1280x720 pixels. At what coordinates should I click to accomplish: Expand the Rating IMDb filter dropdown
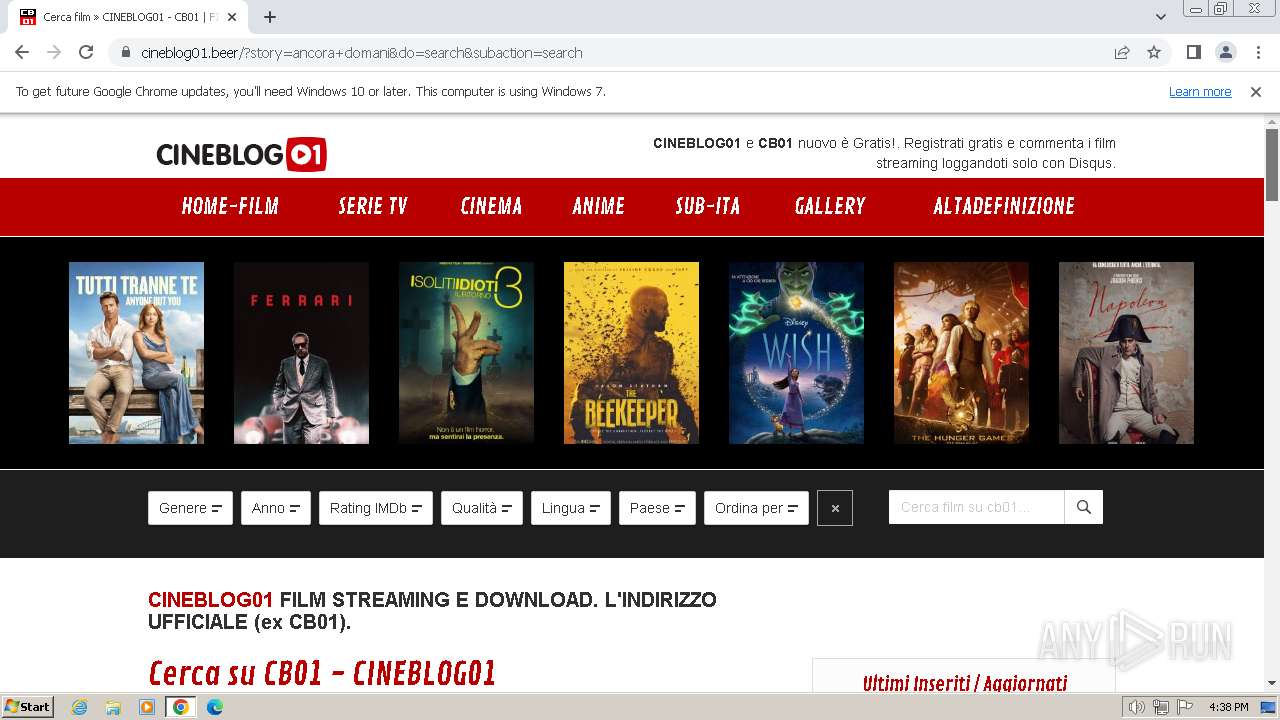pos(376,508)
